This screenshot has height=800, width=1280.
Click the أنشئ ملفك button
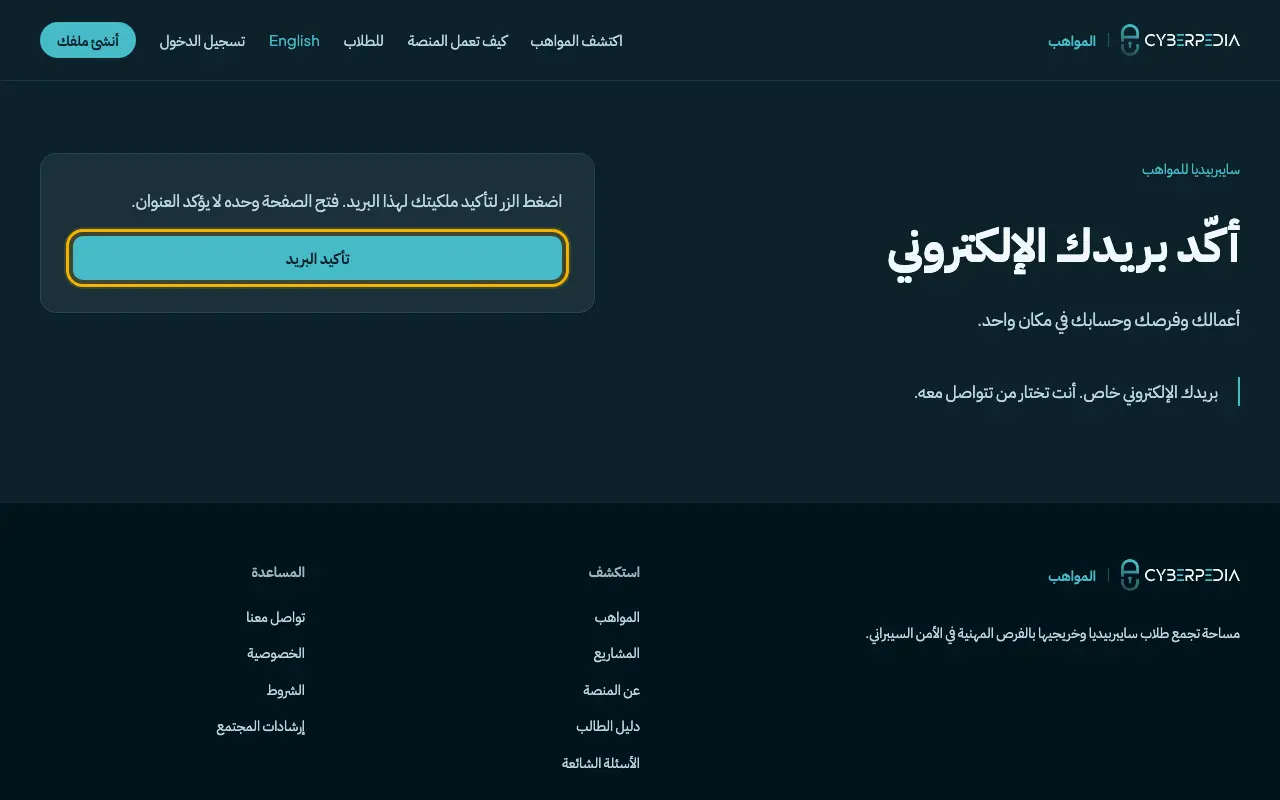click(88, 40)
